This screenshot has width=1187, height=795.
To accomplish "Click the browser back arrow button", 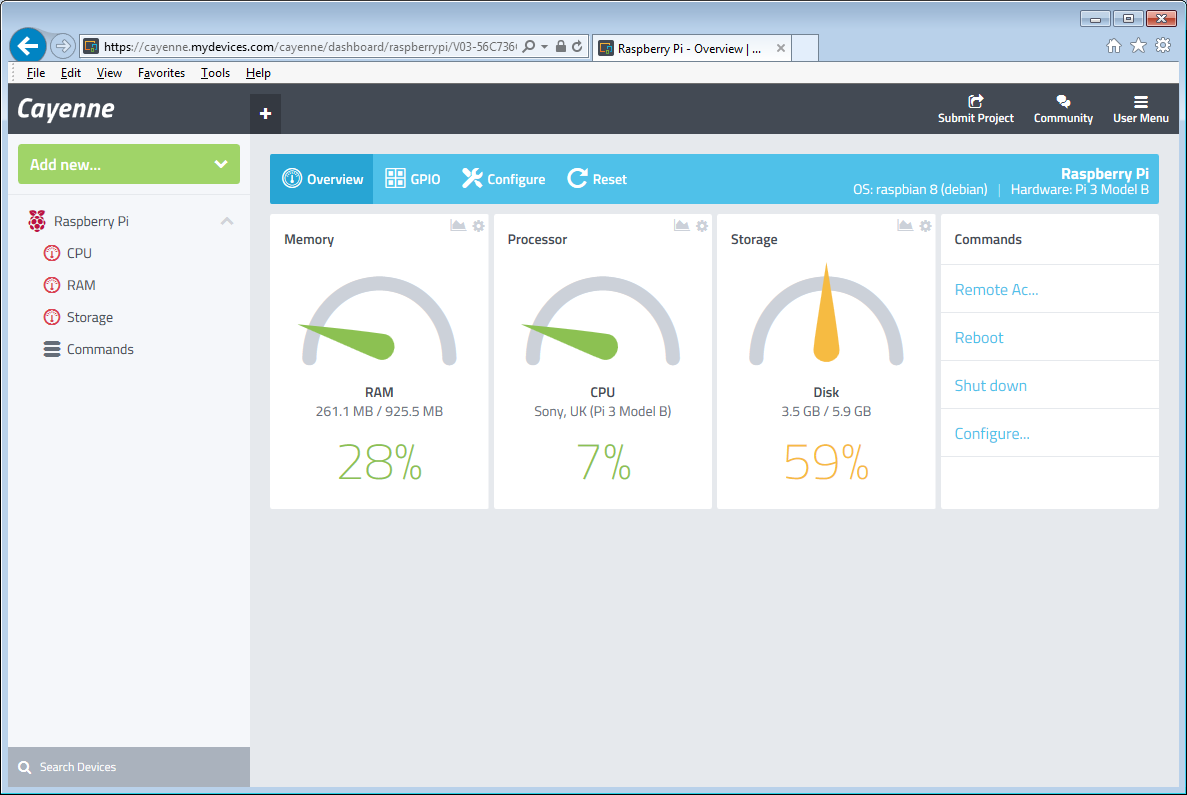I will [x=28, y=46].
